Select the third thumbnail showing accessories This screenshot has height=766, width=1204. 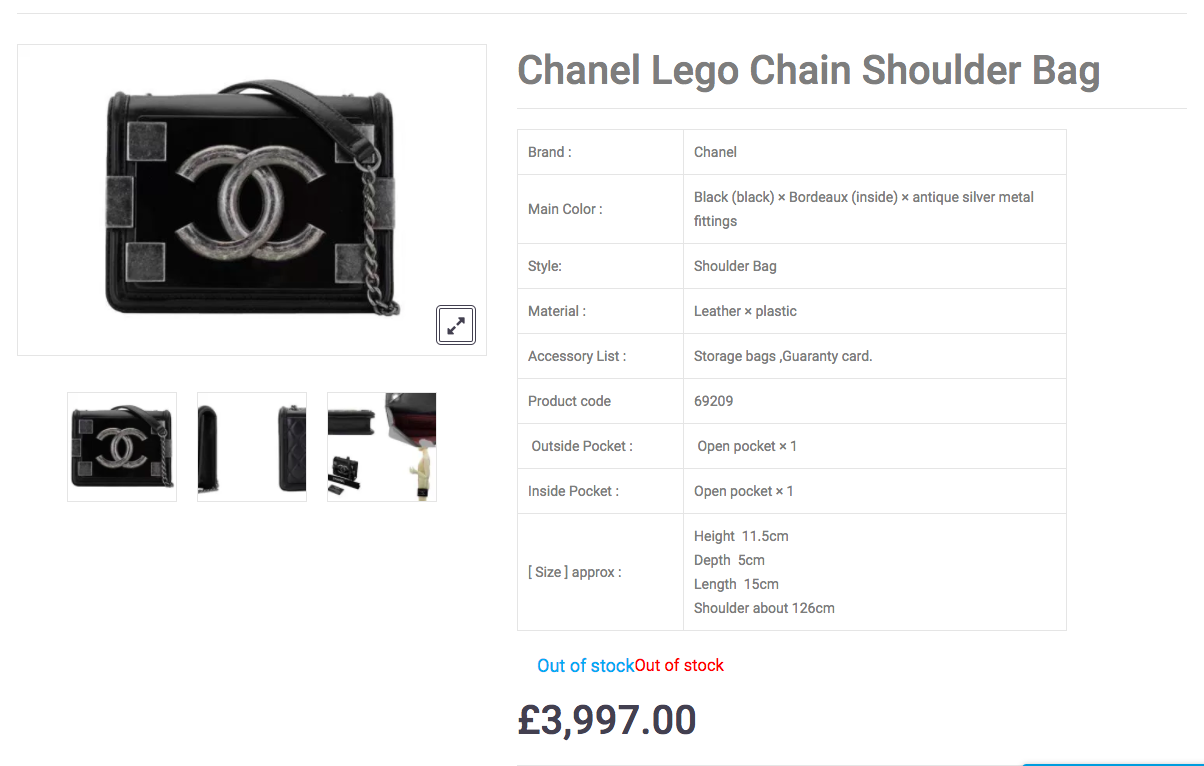(382, 447)
